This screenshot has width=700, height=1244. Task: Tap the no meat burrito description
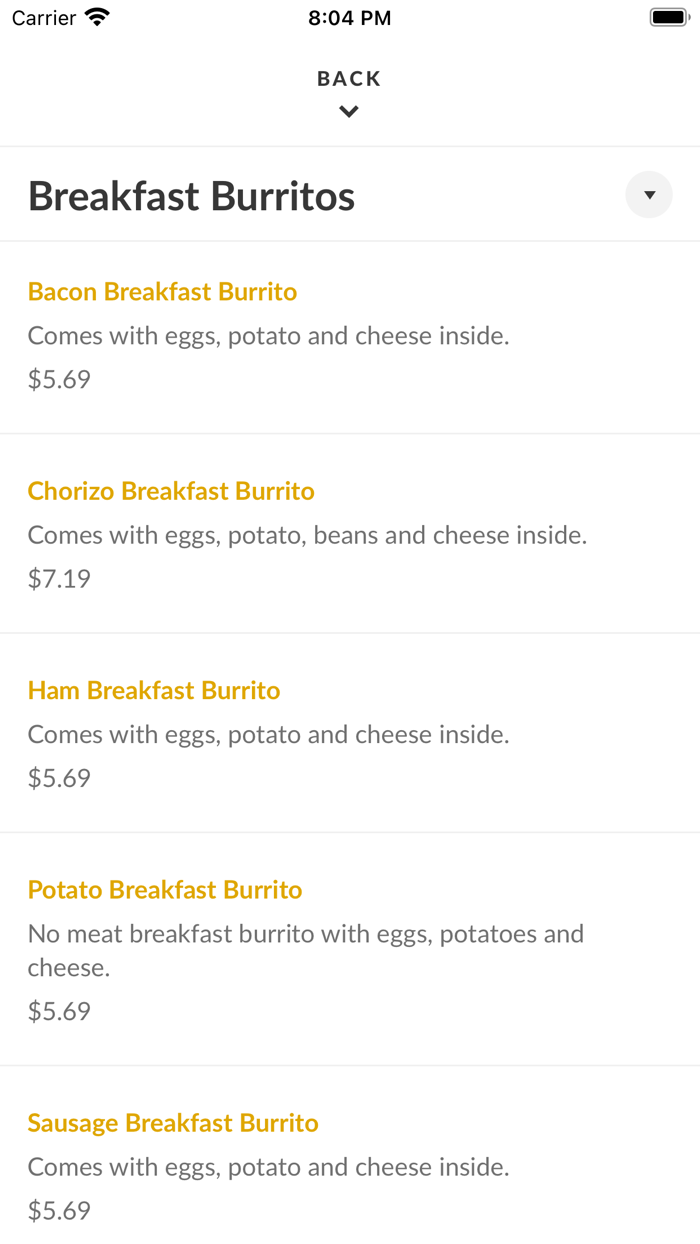tap(305, 950)
